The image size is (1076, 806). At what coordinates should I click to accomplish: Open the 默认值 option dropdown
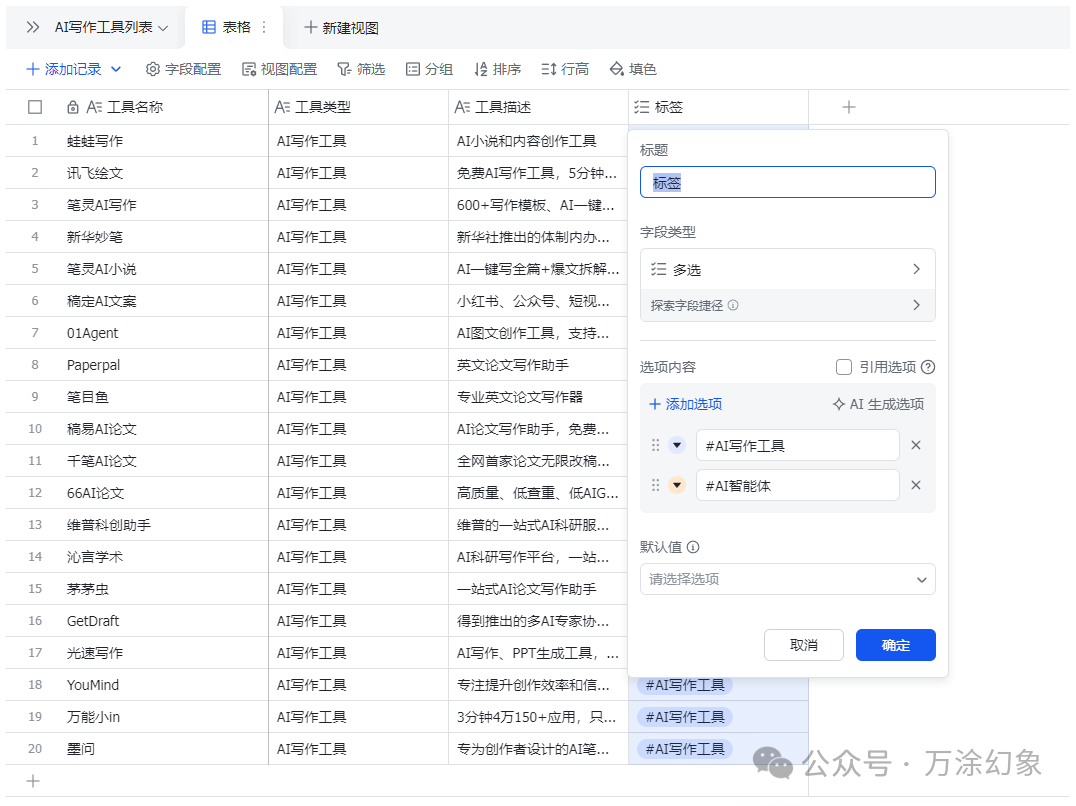coord(787,579)
